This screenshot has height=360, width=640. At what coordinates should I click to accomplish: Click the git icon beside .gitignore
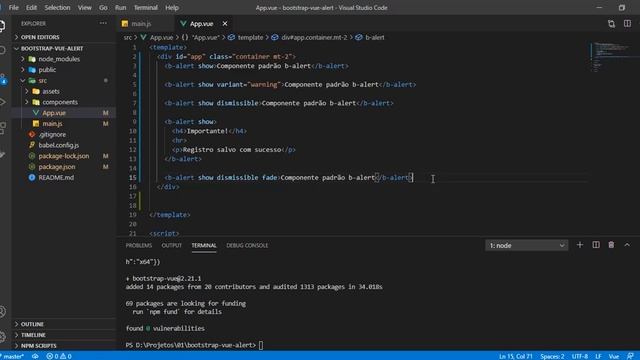[x=32, y=134]
